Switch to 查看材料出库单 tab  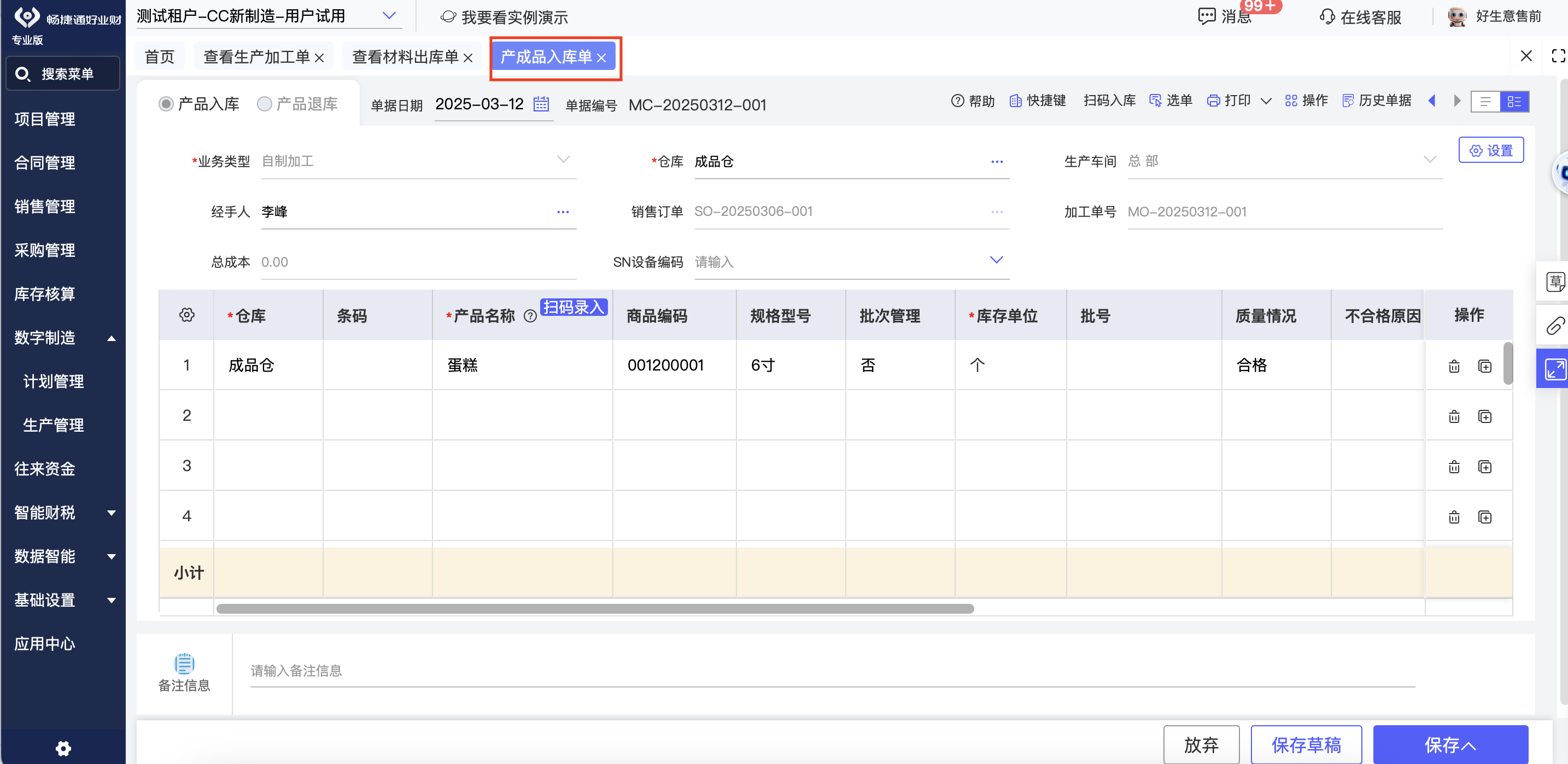click(405, 57)
